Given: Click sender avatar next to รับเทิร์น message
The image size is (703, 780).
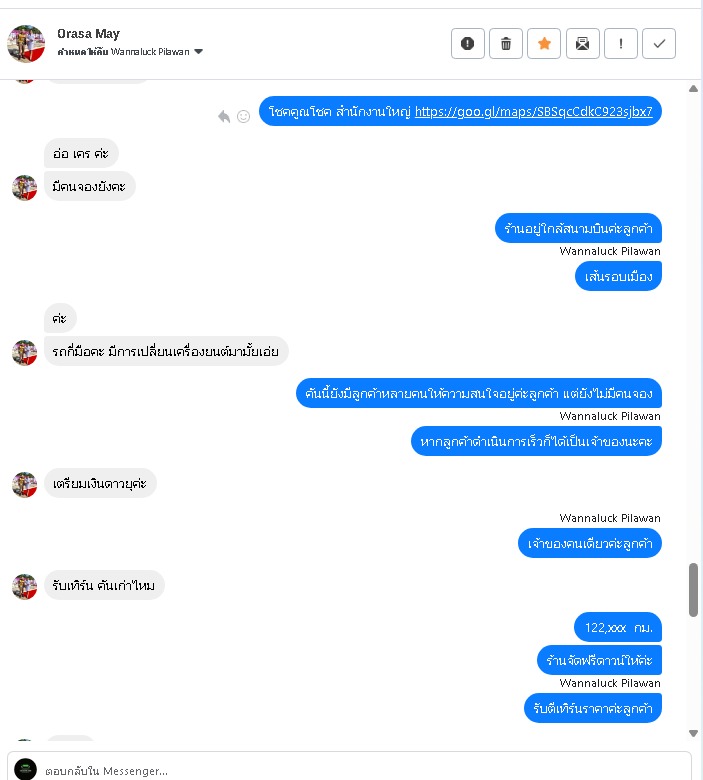Looking at the screenshot, I should pos(24,586).
